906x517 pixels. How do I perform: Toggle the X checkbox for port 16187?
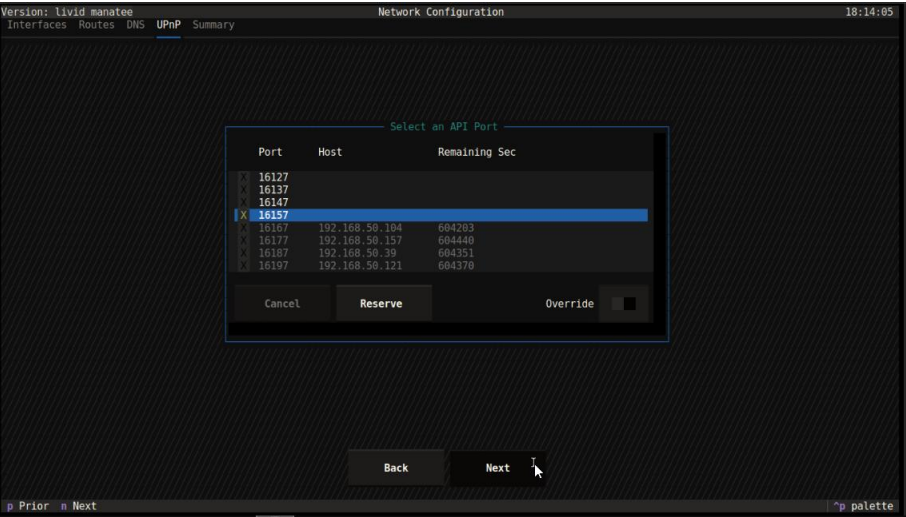(x=243, y=253)
